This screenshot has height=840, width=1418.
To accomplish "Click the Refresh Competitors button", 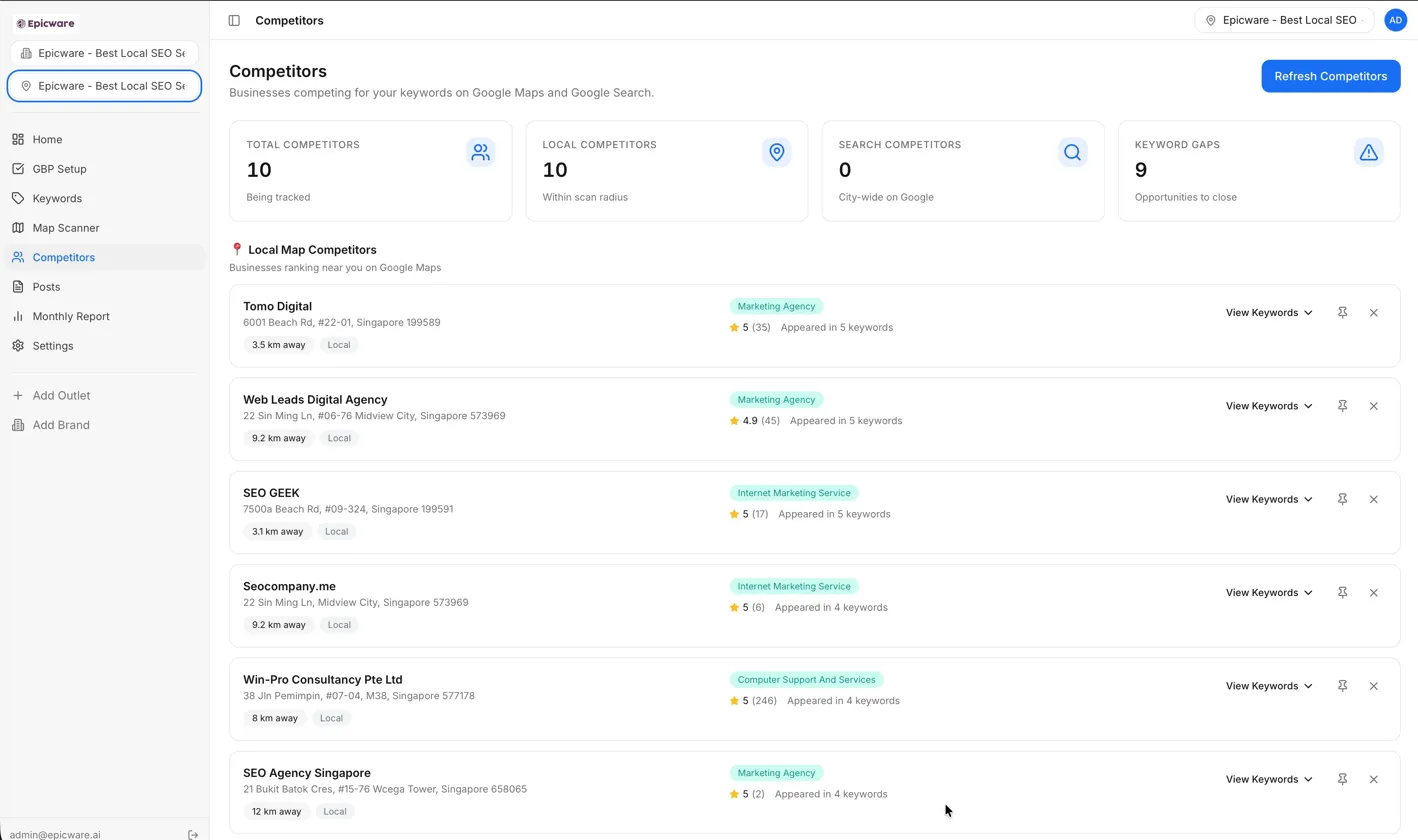I will (1330, 76).
